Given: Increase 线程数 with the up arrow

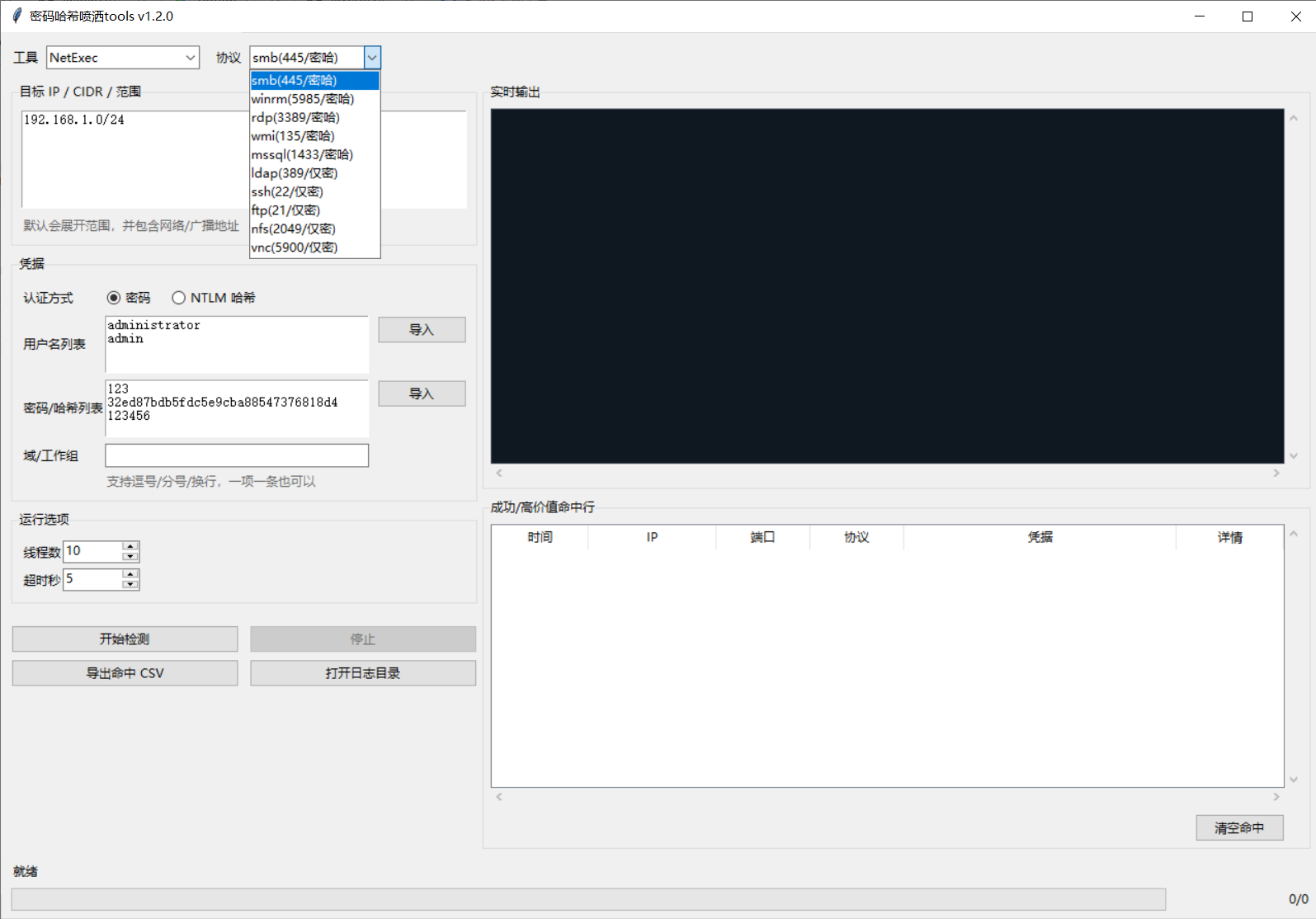Looking at the screenshot, I should (130, 546).
